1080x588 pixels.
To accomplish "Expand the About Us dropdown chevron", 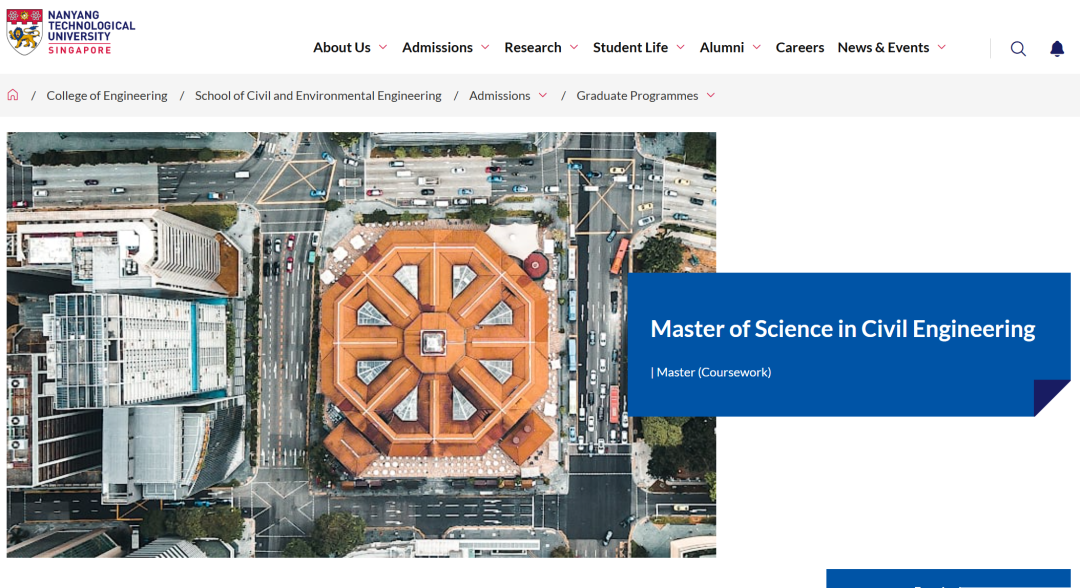I will (x=383, y=47).
